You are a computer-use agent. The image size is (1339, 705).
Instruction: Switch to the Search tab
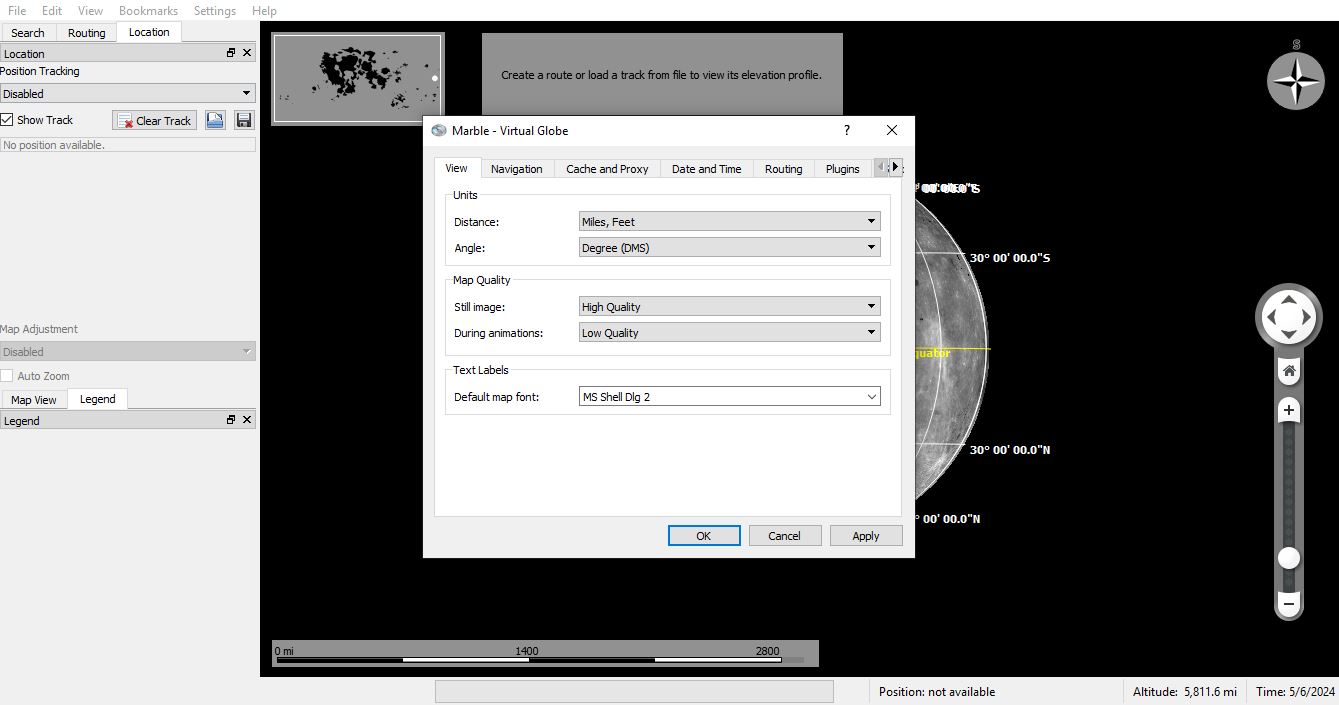[28, 33]
